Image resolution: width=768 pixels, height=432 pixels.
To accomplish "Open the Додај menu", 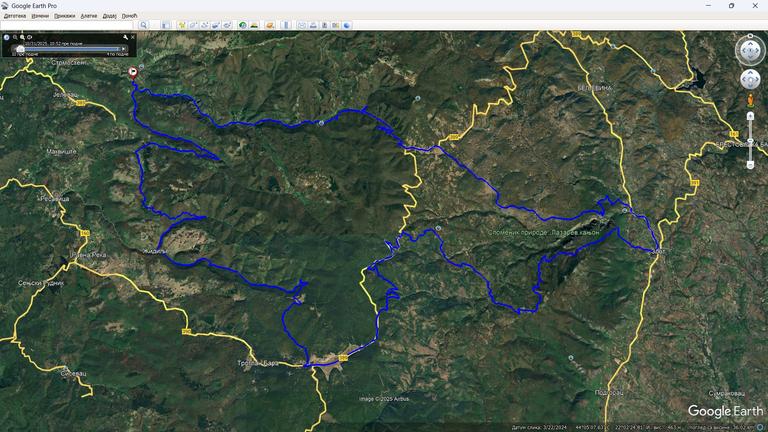I will (x=109, y=16).
